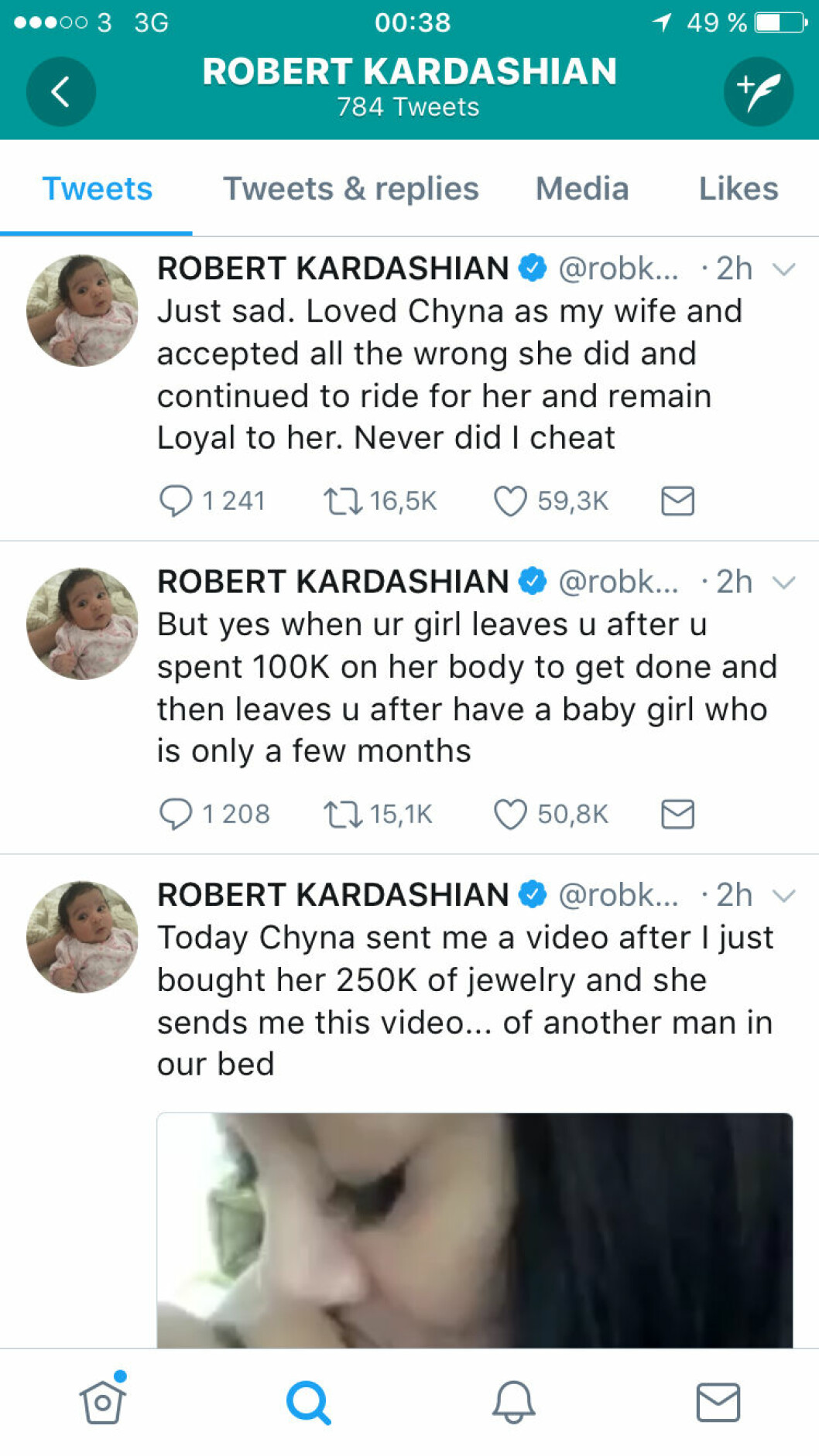Image resolution: width=819 pixels, height=1456 pixels.
Task: Switch to Tweets & replies tab
Action: point(351,189)
